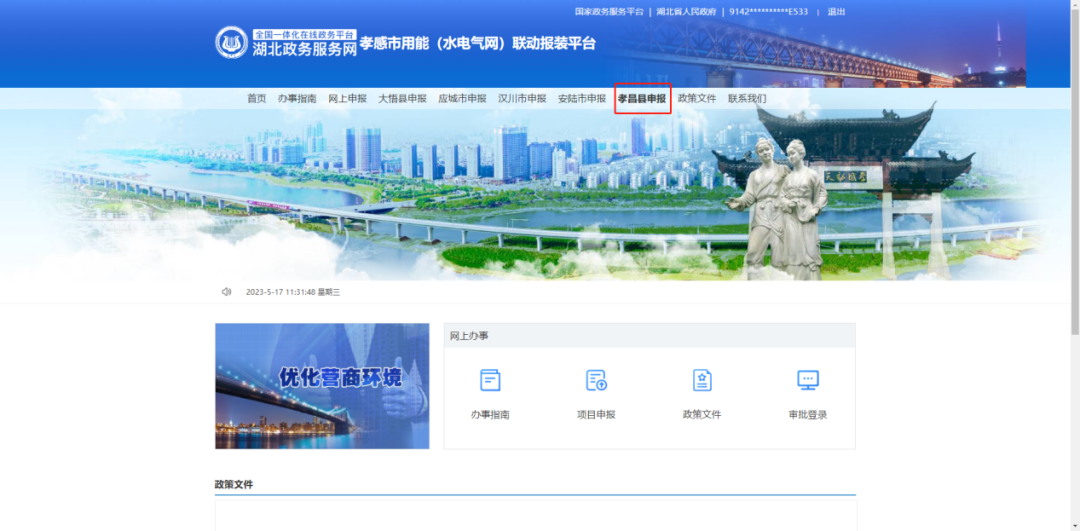Go to 大悟县申报 menu item

coord(402,99)
